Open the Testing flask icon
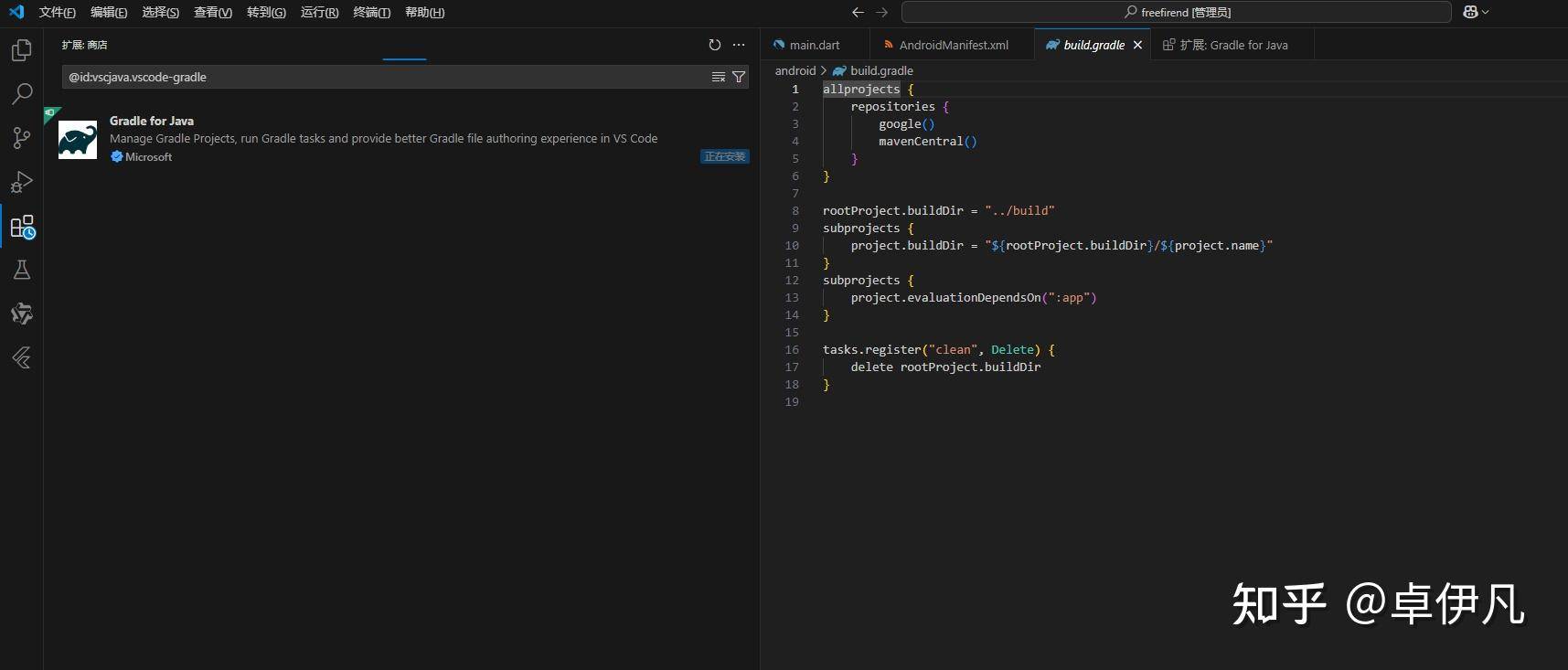Viewport: 1568px width, 670px height. pos(21,270)
